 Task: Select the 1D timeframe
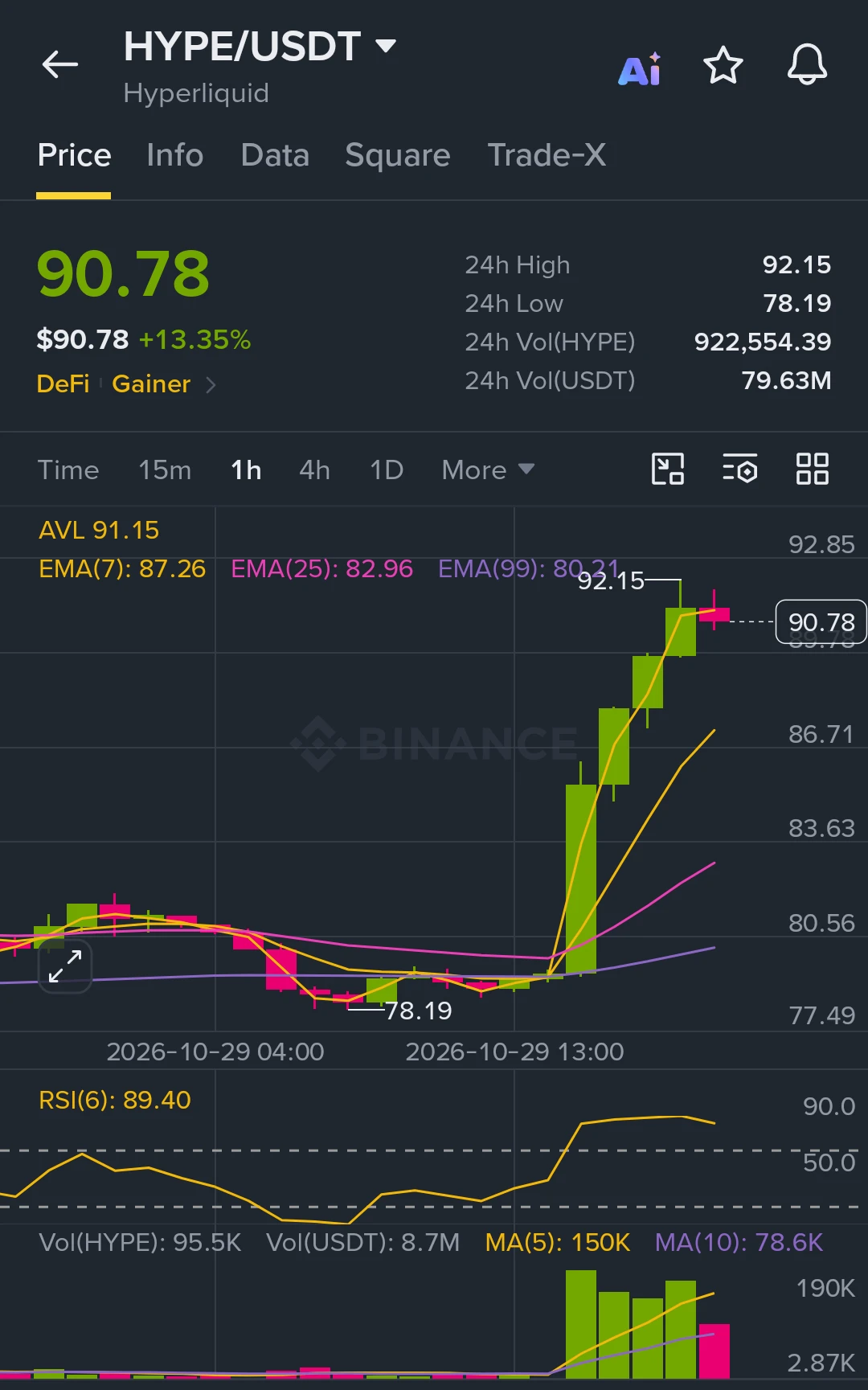(x=387, y=470)
